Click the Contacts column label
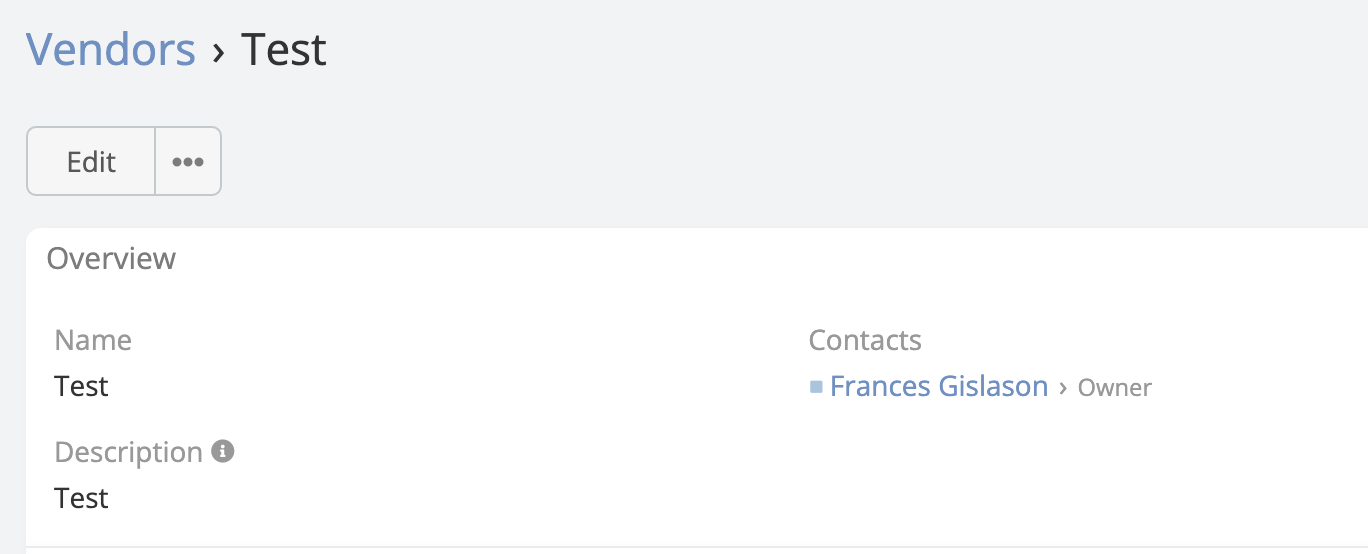This screenshot has height=554, width=1368. point(865,340)
